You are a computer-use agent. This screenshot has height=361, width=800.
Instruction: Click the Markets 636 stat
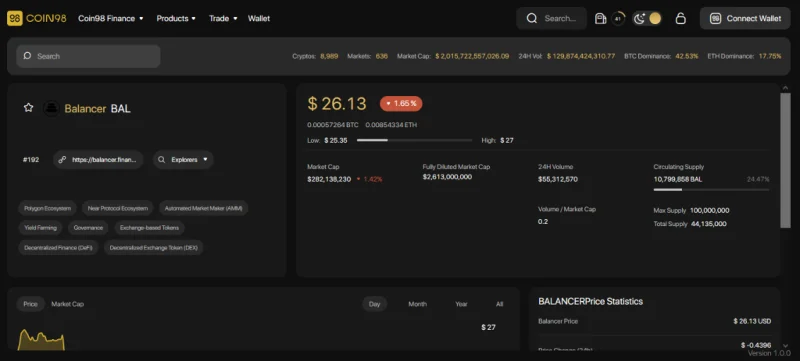pos(367,56)
